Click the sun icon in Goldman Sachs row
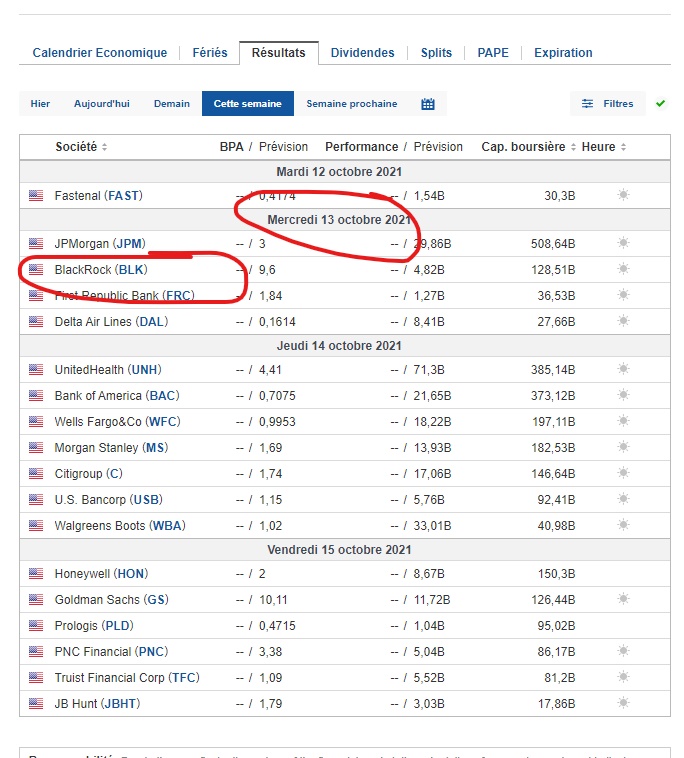 click(624, 599)
